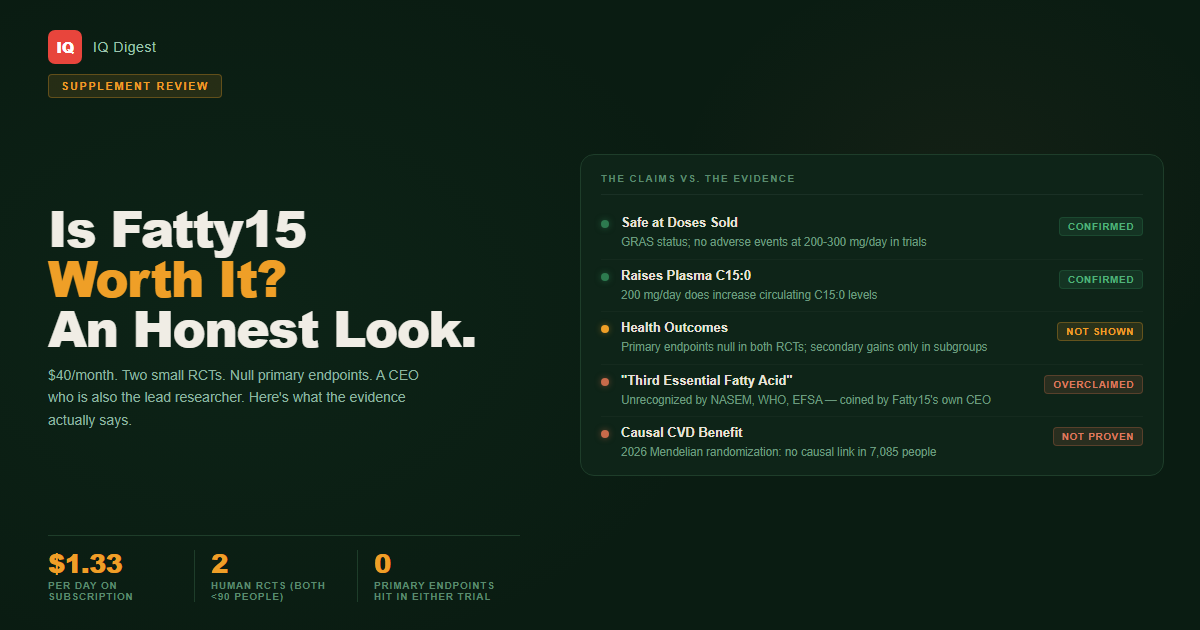
Task: Click the orange 'Worth It?' headline text
Action: 167,279
